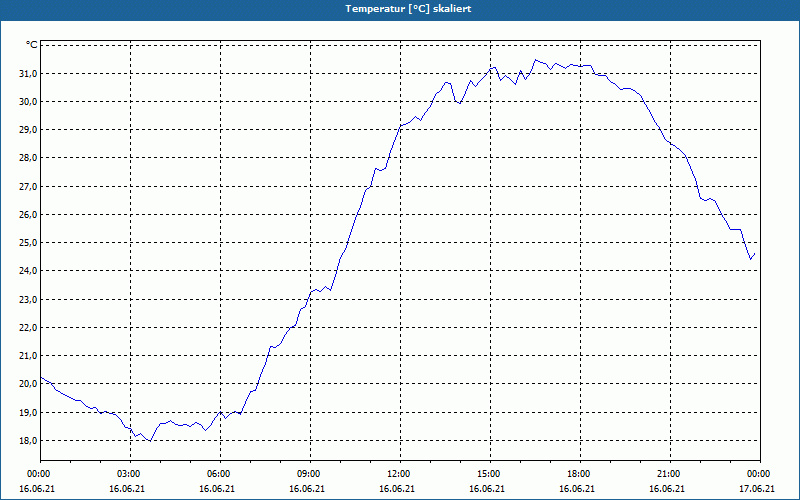The height and width of the screenshot is (500, 800).
Task: Select the 29,0 y-axis label
Action: click(x=28, y=130)
